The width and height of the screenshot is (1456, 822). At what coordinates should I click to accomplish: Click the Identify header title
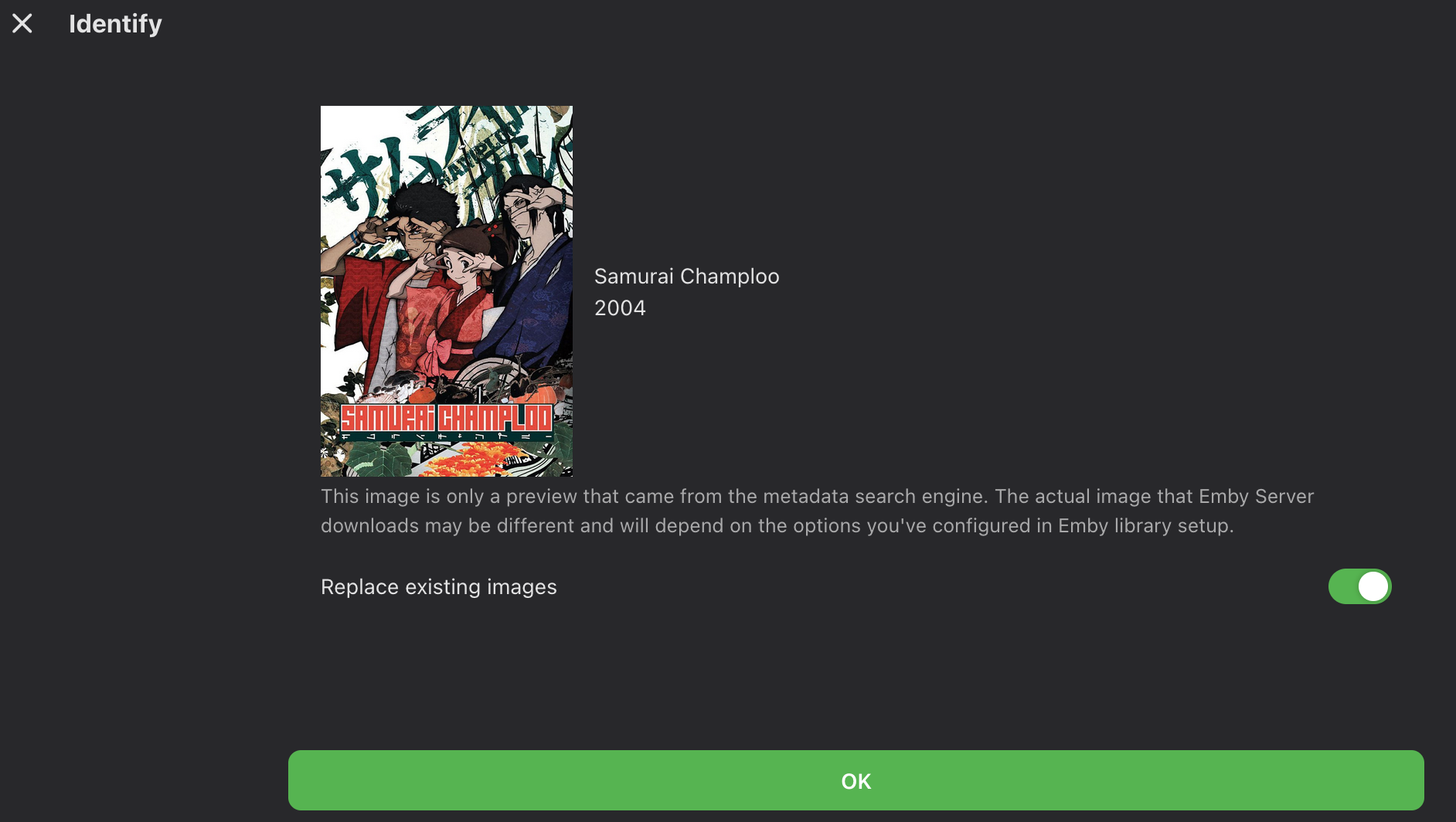[x=115, y=24]
